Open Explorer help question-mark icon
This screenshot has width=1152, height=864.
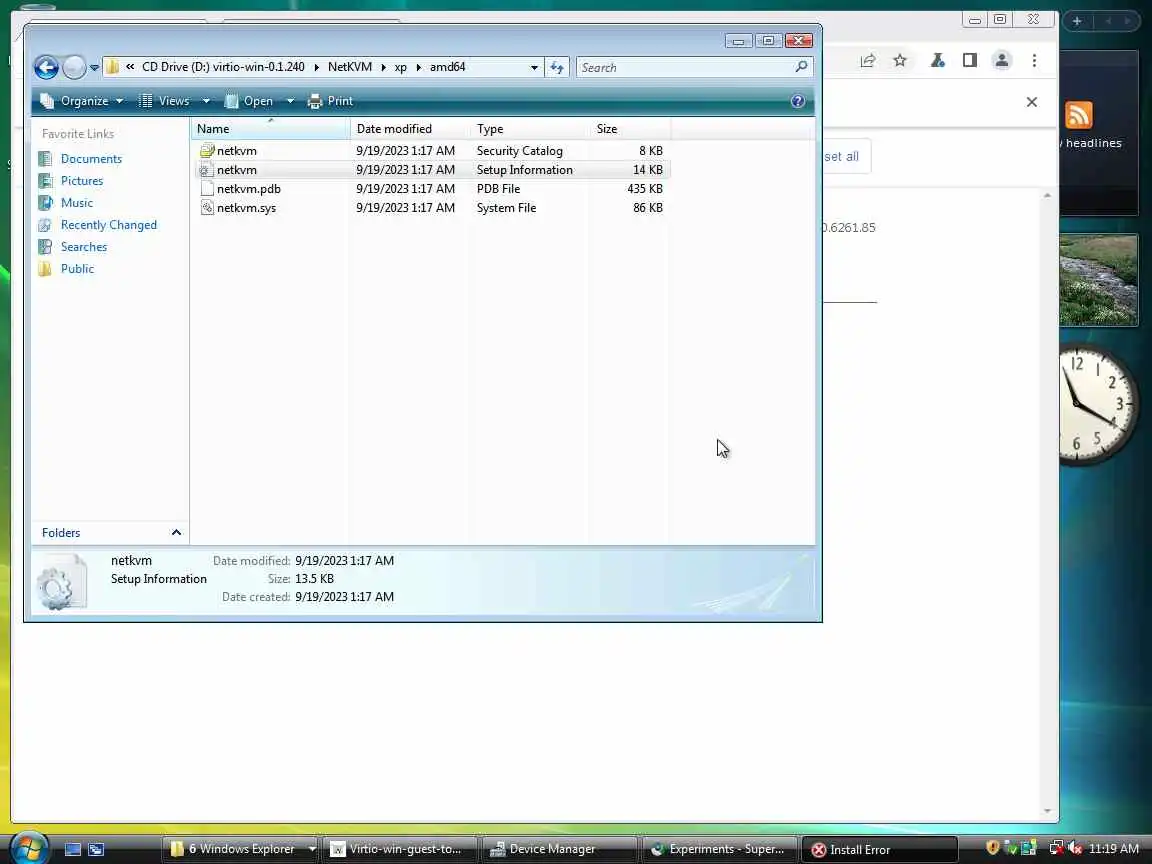(x=798, y=101)
